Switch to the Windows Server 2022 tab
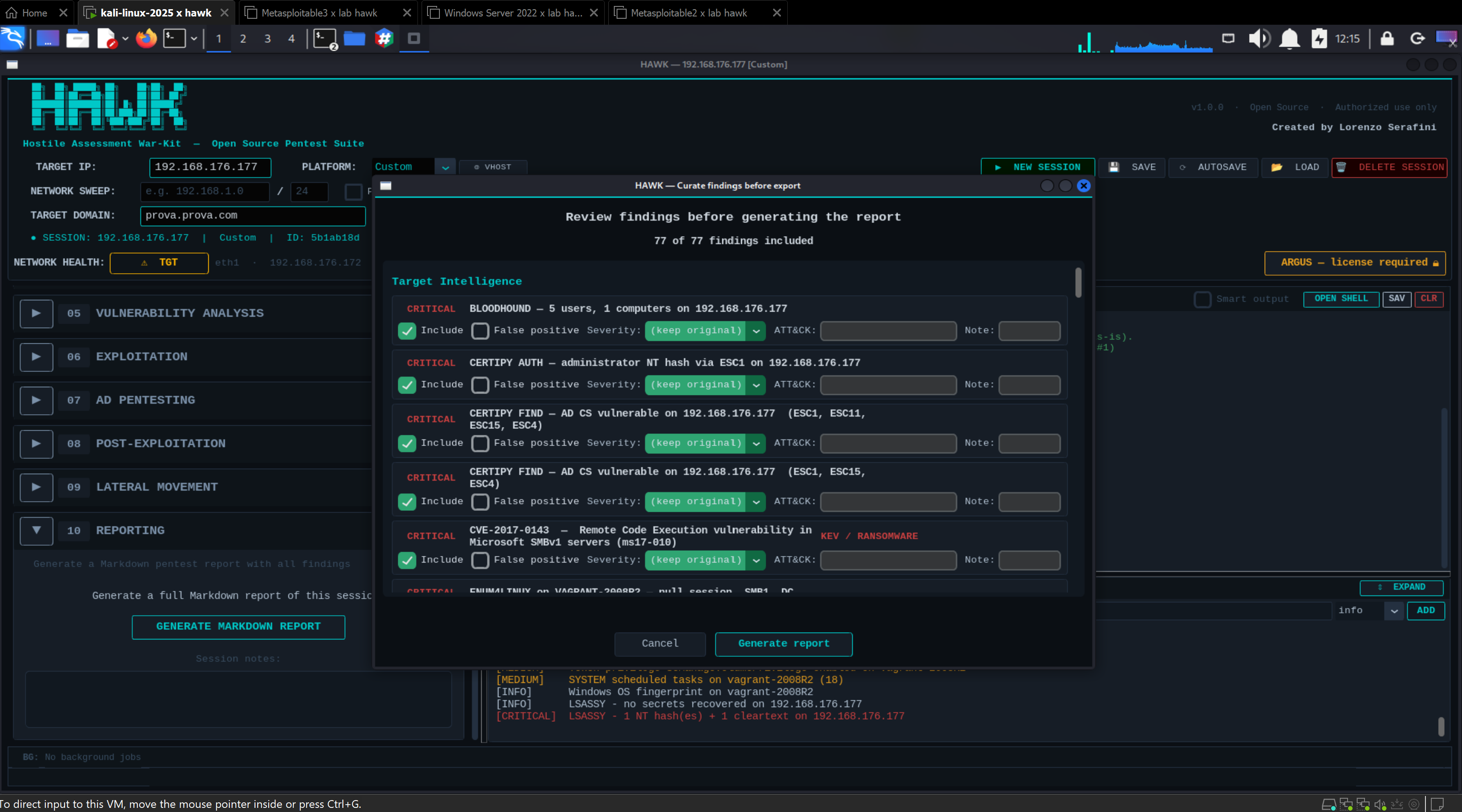This screenshot has width=1462, height=812. click(513, 12)
